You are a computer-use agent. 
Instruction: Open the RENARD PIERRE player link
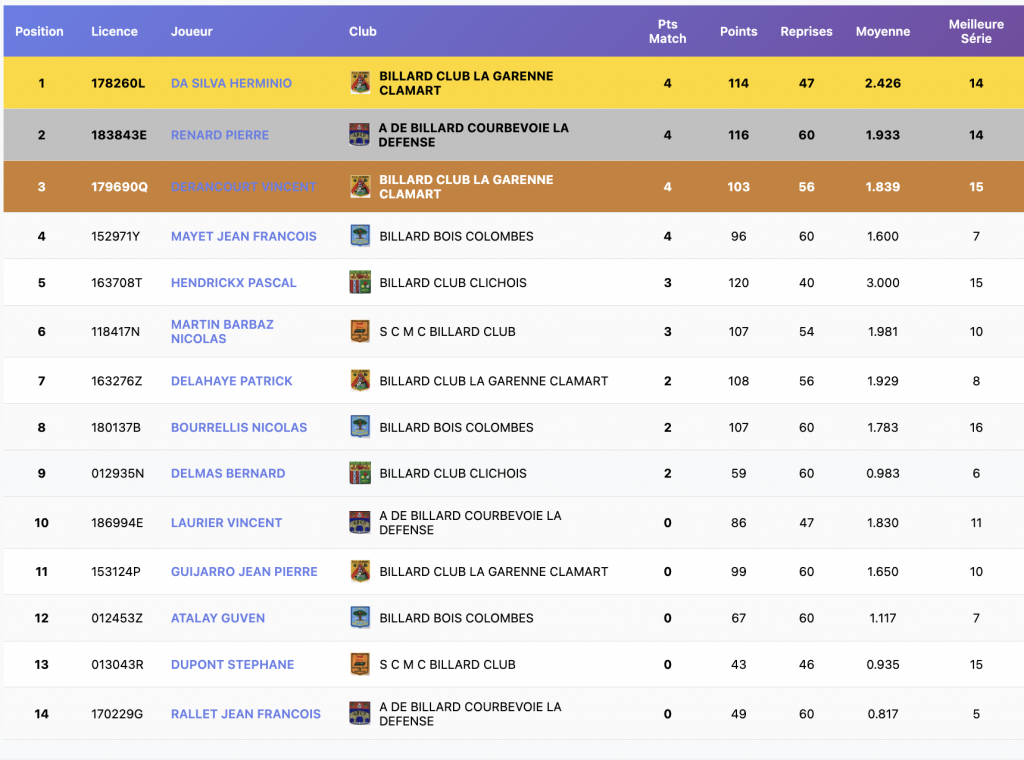(219, 135)
